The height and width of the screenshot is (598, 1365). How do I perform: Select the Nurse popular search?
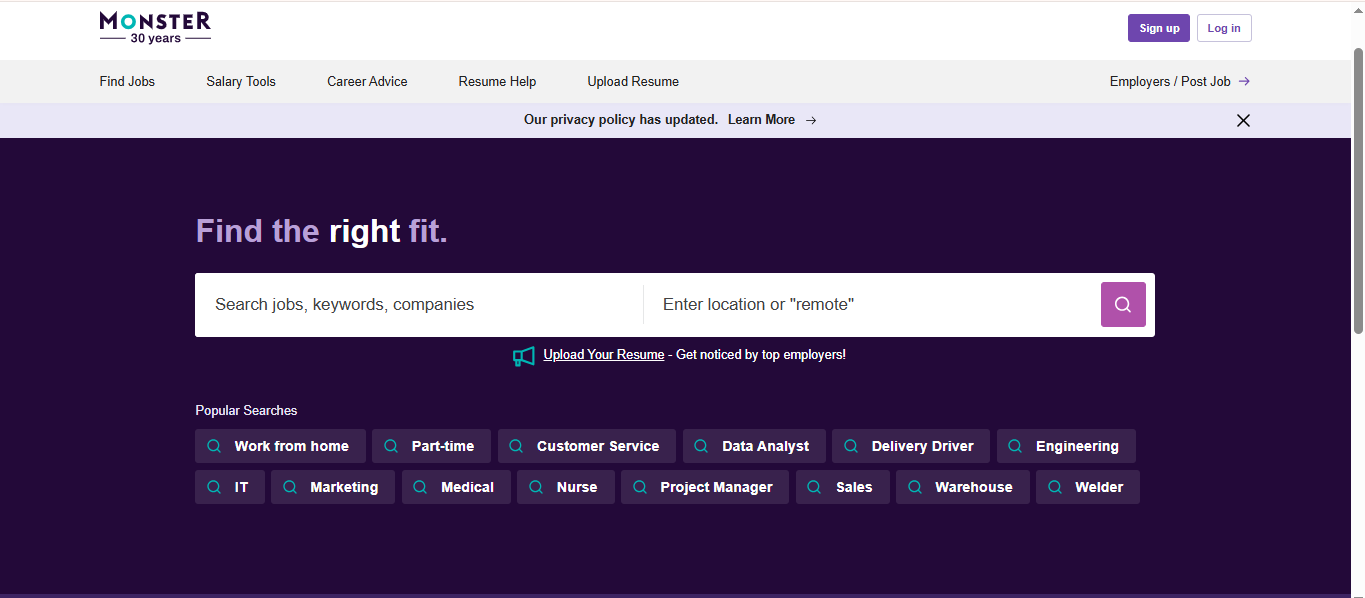click(x=566, y=487)
